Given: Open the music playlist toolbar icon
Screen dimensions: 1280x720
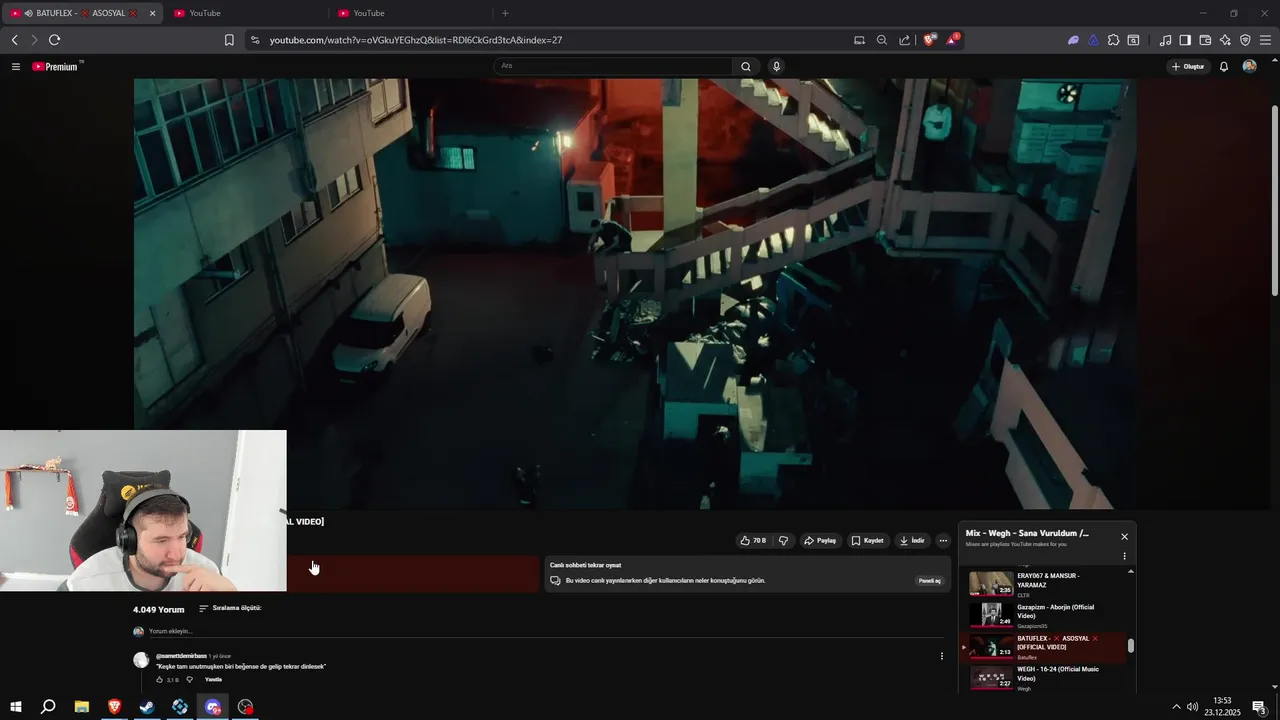Looking at the screenshot, I should tap(1165, 40).
